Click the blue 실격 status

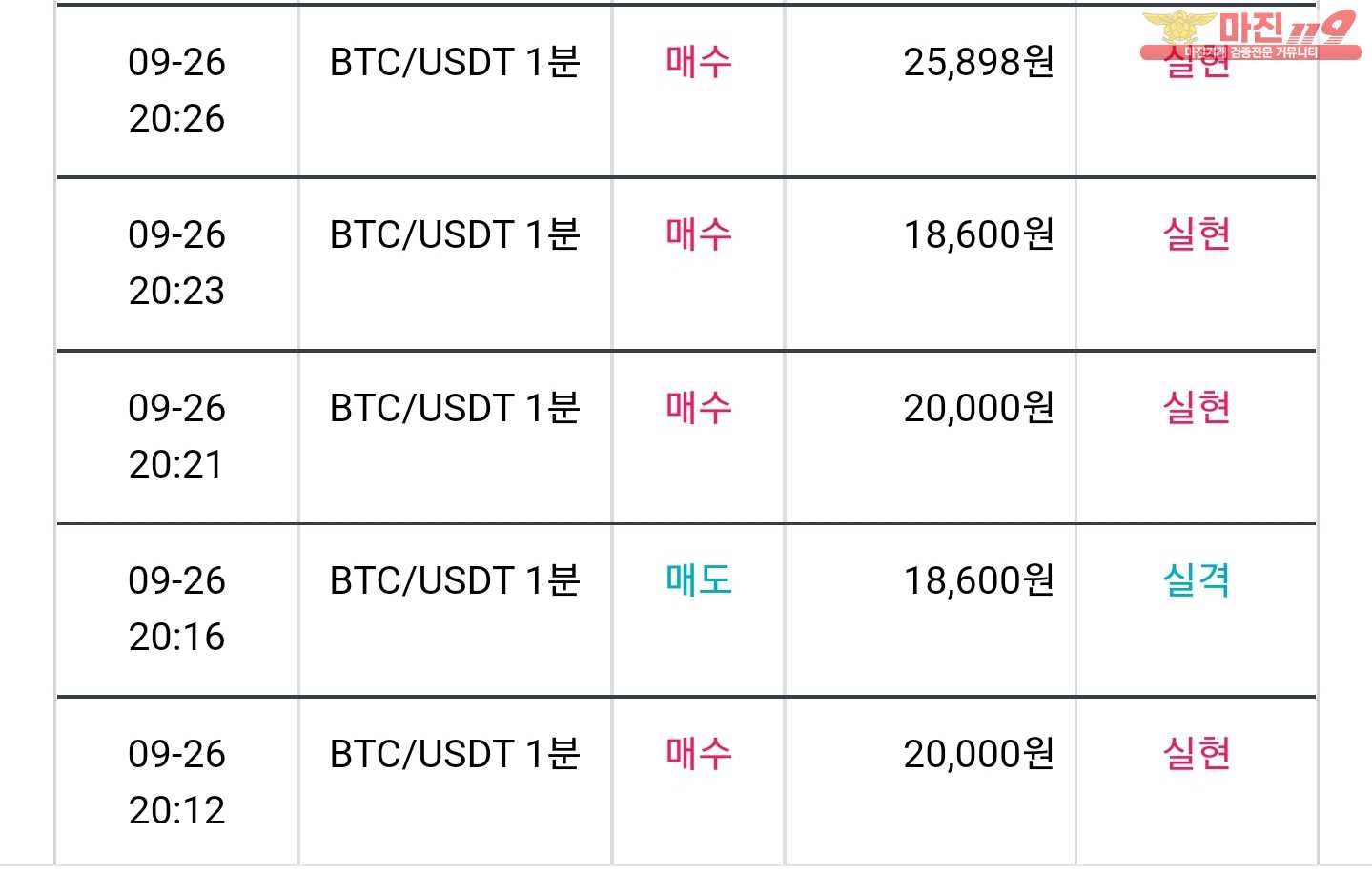point(1197,580)
